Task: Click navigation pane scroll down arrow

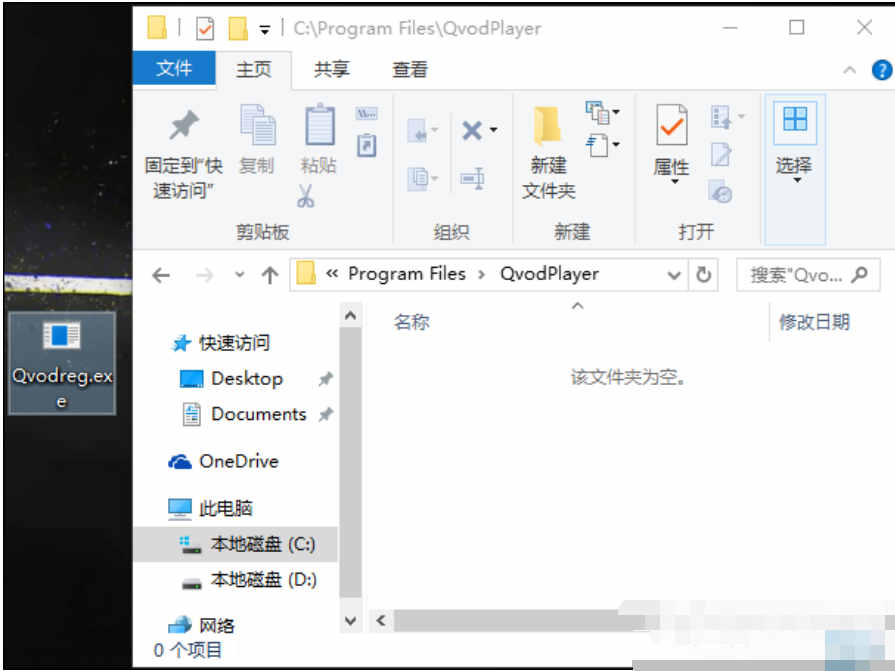Action: [x=350, y=621]
